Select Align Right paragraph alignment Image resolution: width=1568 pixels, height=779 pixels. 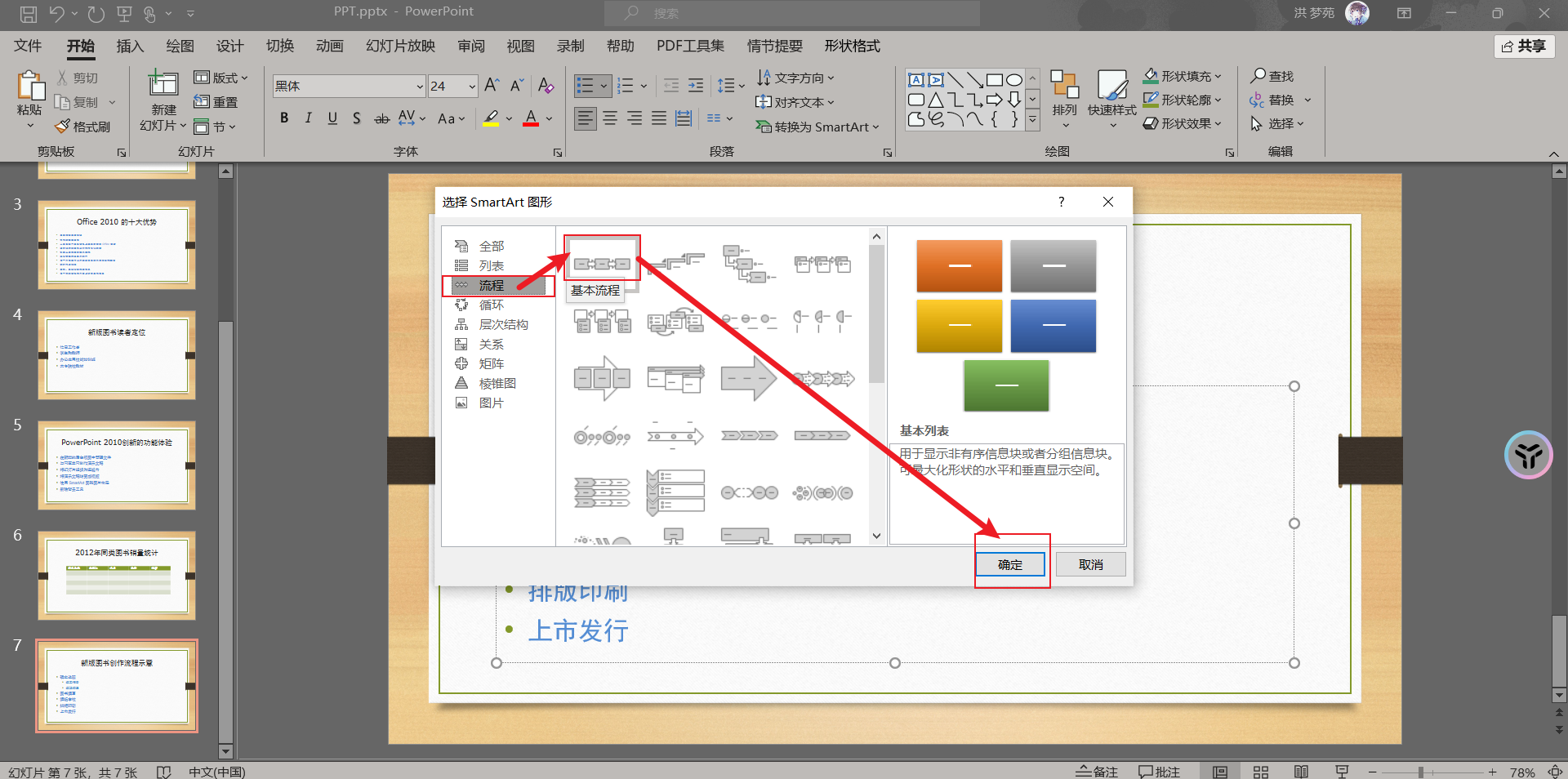click(635, 118)
